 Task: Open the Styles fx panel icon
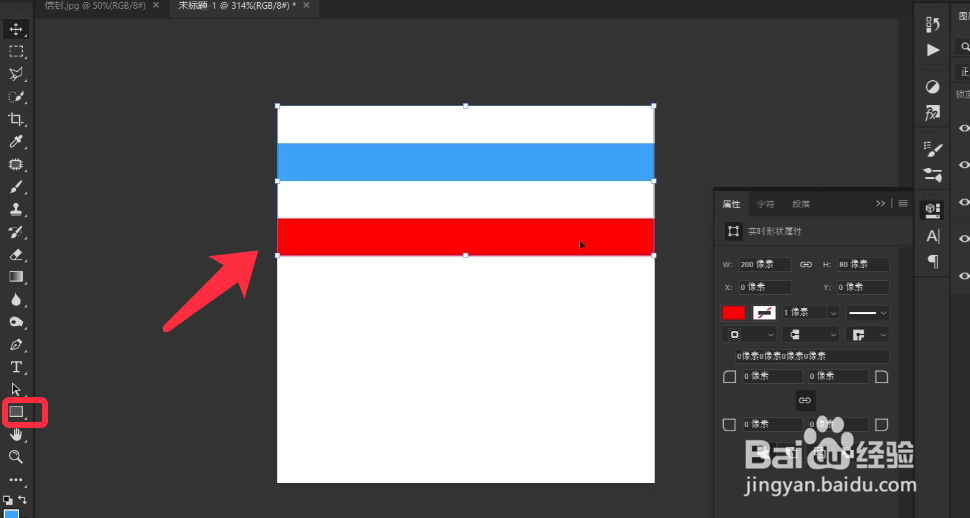point(932,113)
